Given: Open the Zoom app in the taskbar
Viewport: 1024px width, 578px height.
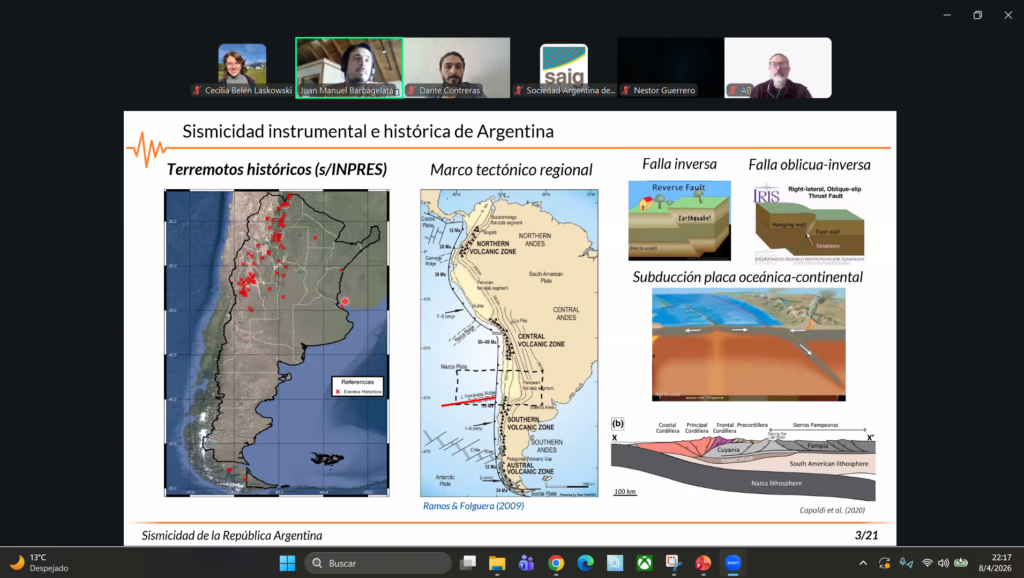Looking at the screenshot, I should (731, 563).
